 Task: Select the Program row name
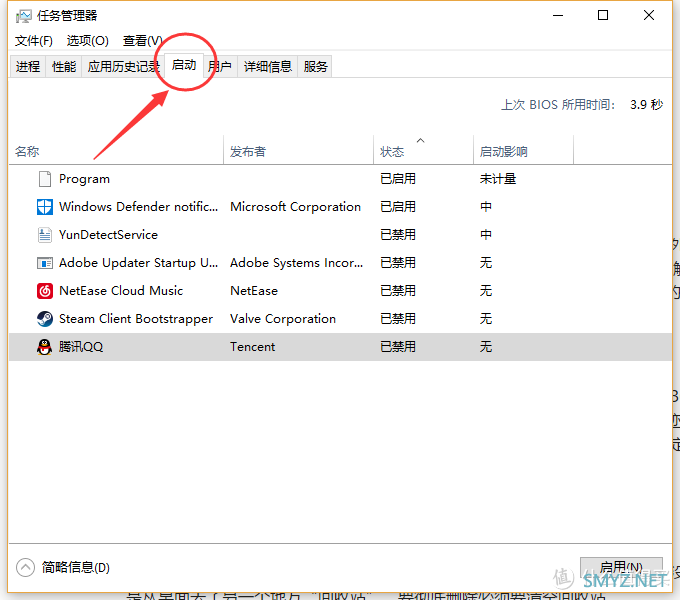click(84, 179)
